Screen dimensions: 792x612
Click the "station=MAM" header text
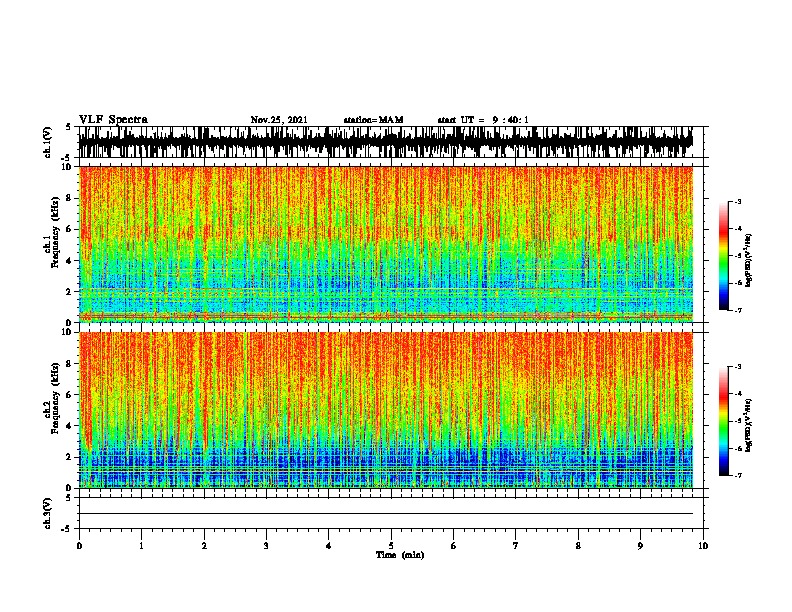point(373,120)
